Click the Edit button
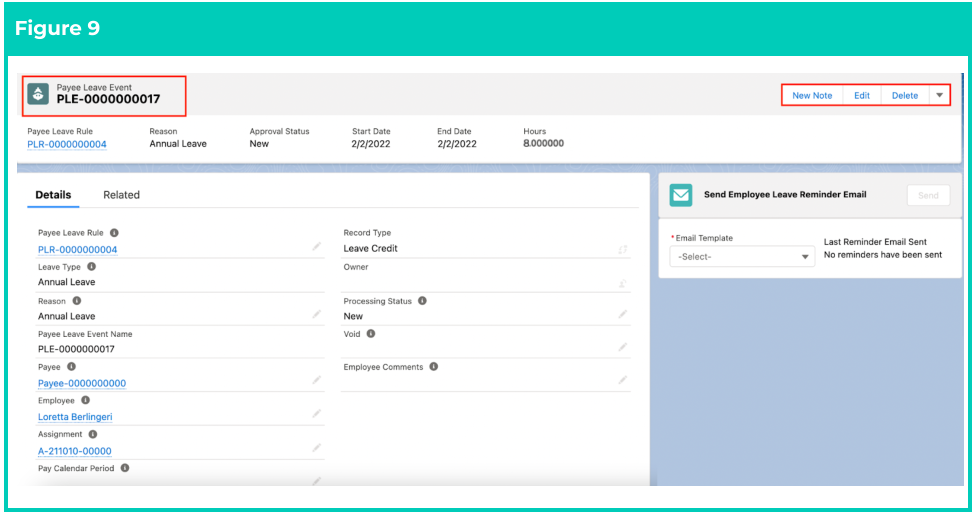 [862, 95]
